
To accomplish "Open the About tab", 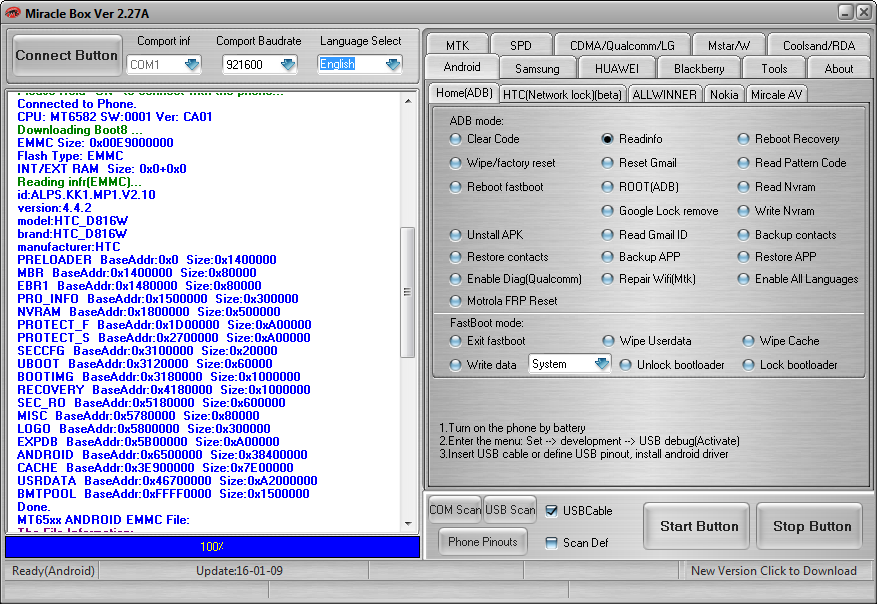I will click(x=839, y=69).
